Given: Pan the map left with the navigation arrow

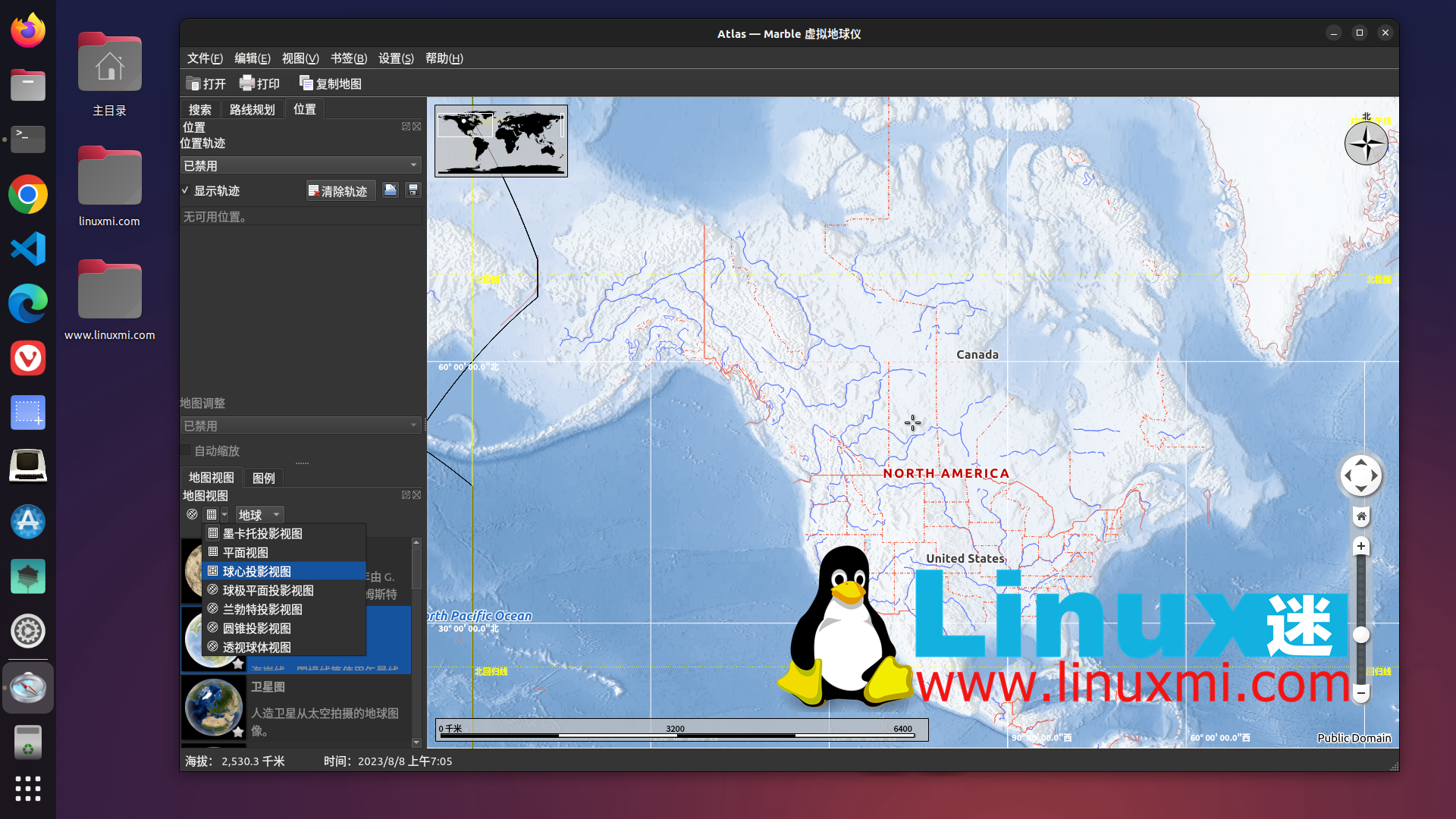Looking at the screenshot, I should point(1348,476).
